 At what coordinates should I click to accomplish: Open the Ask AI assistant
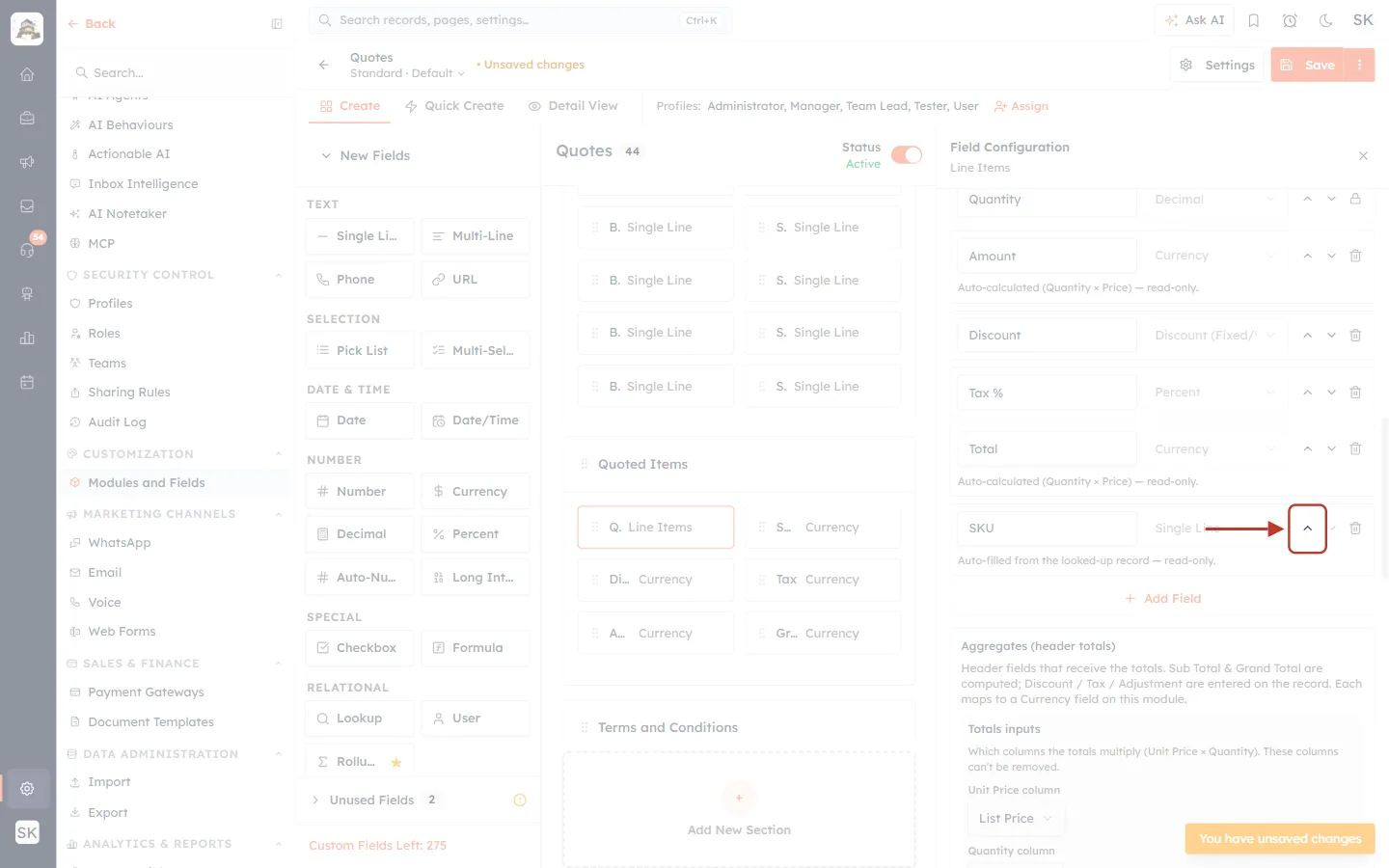click(1195, 20)
